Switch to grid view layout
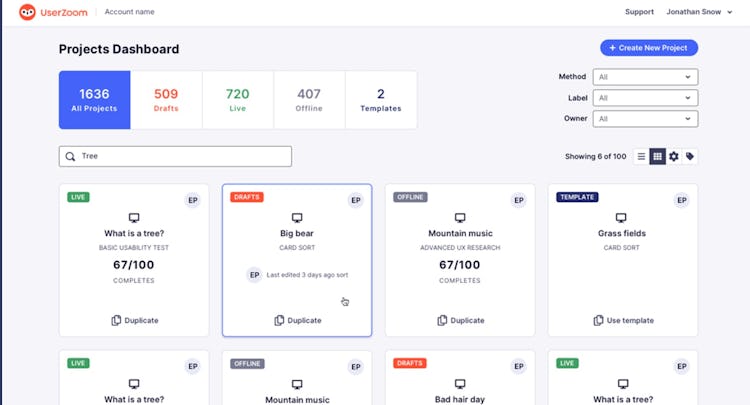The height and width of the screenshot is (405, 750). tap(658, 156)
